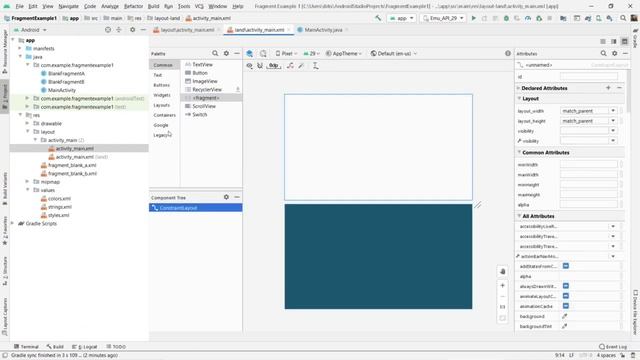Minimize the Palette panel
Screen dimensions: 640x360
coord(237,53)
